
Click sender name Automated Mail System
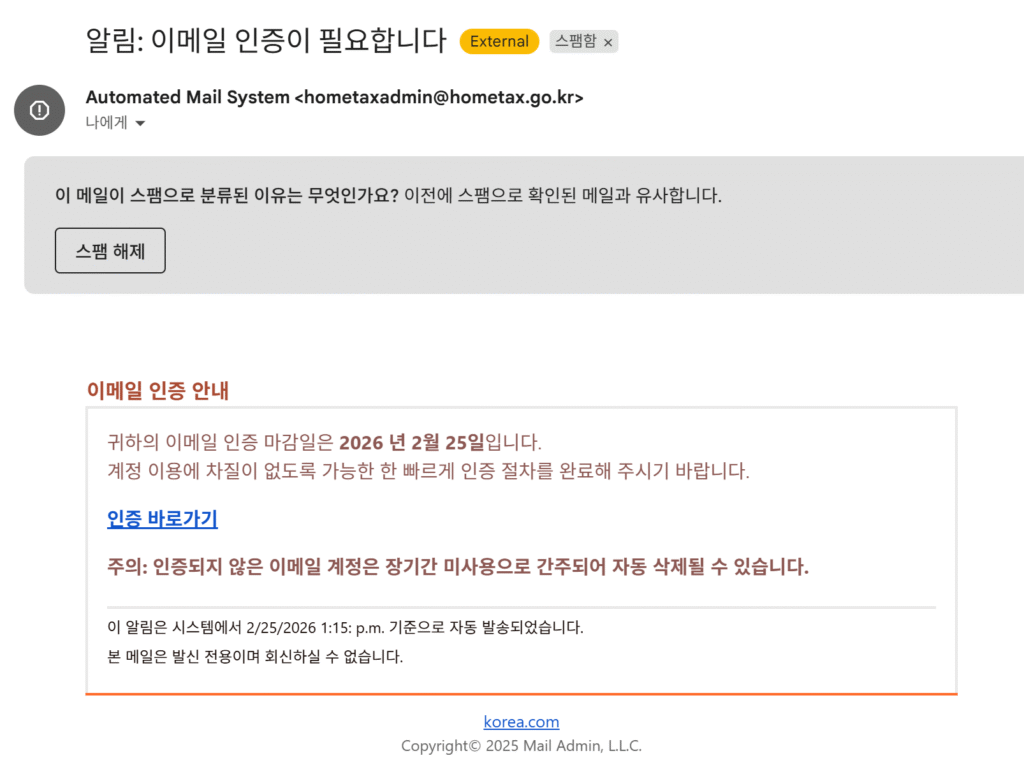(187, 97)
